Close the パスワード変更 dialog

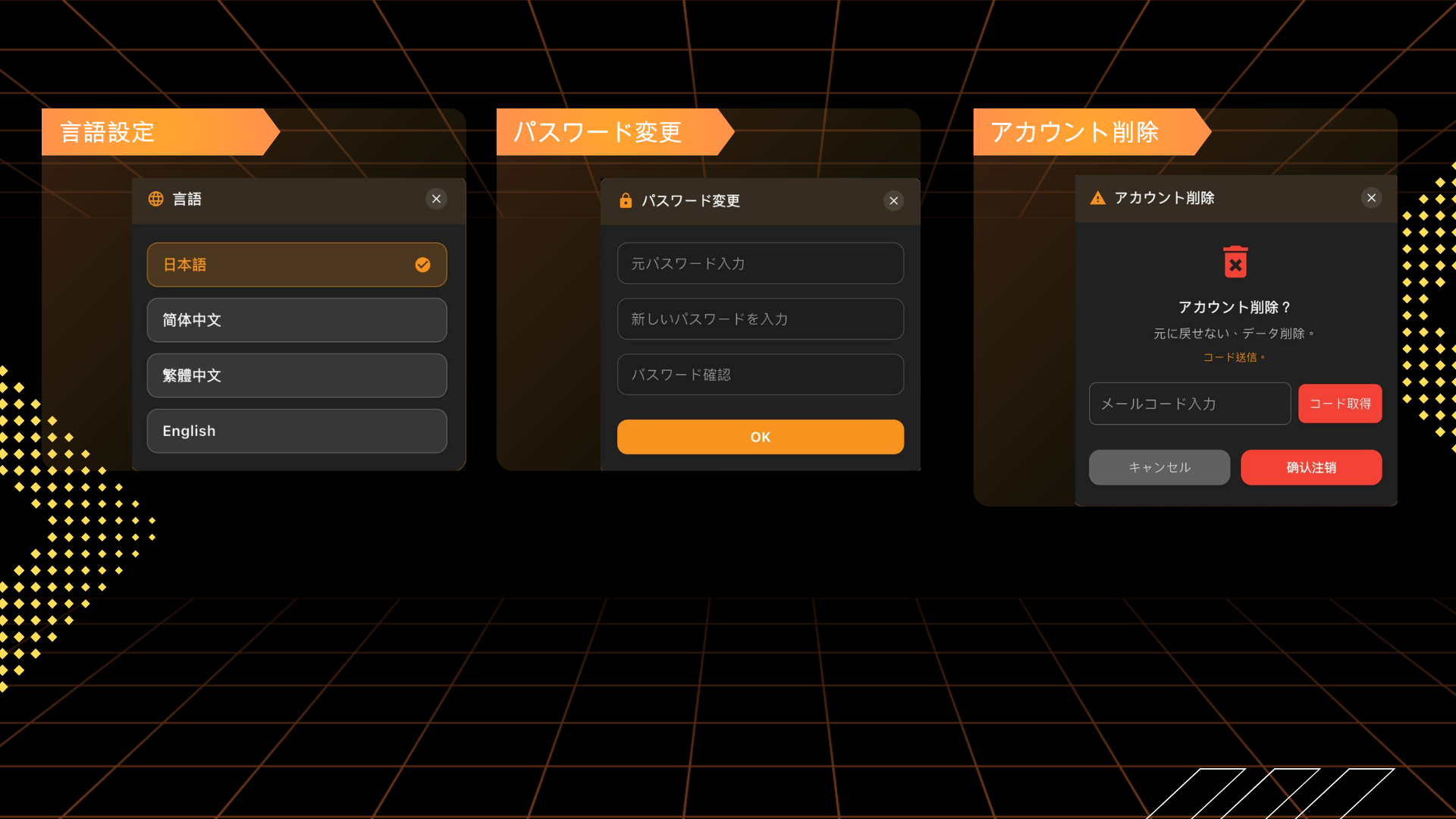893,200
